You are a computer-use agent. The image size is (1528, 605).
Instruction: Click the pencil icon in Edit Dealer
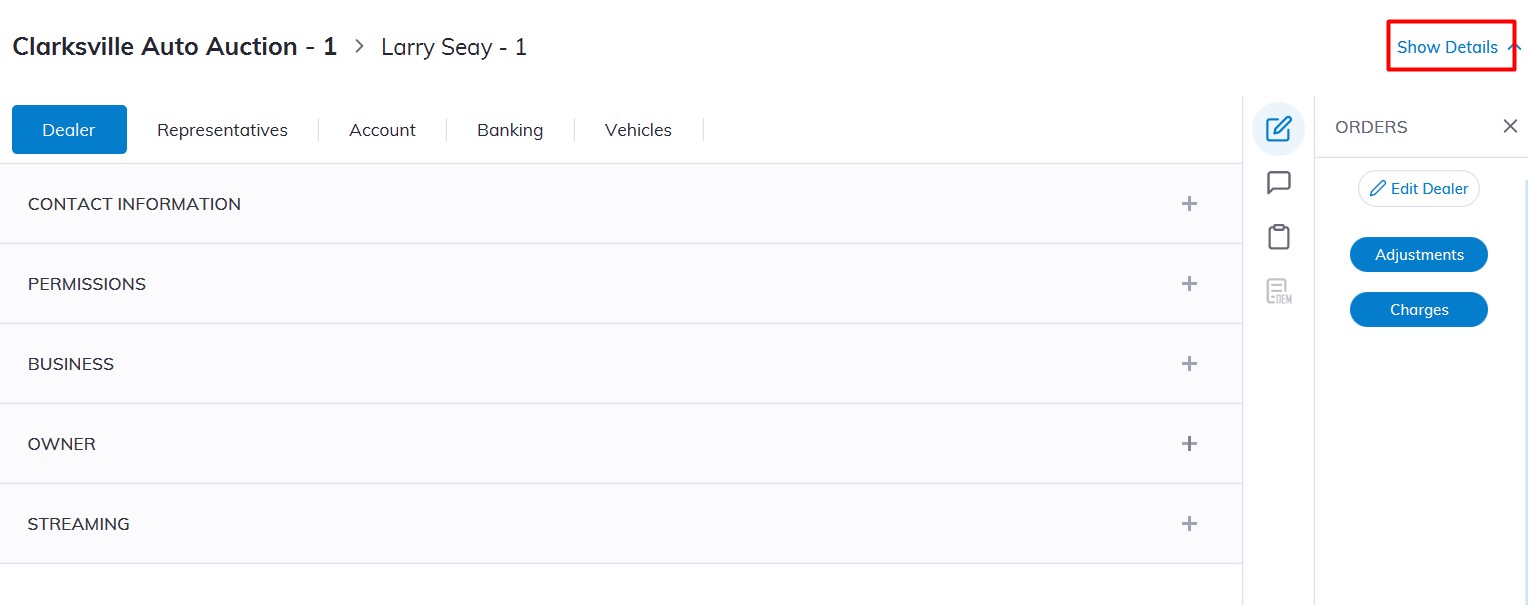click(x=1378, y=189)
